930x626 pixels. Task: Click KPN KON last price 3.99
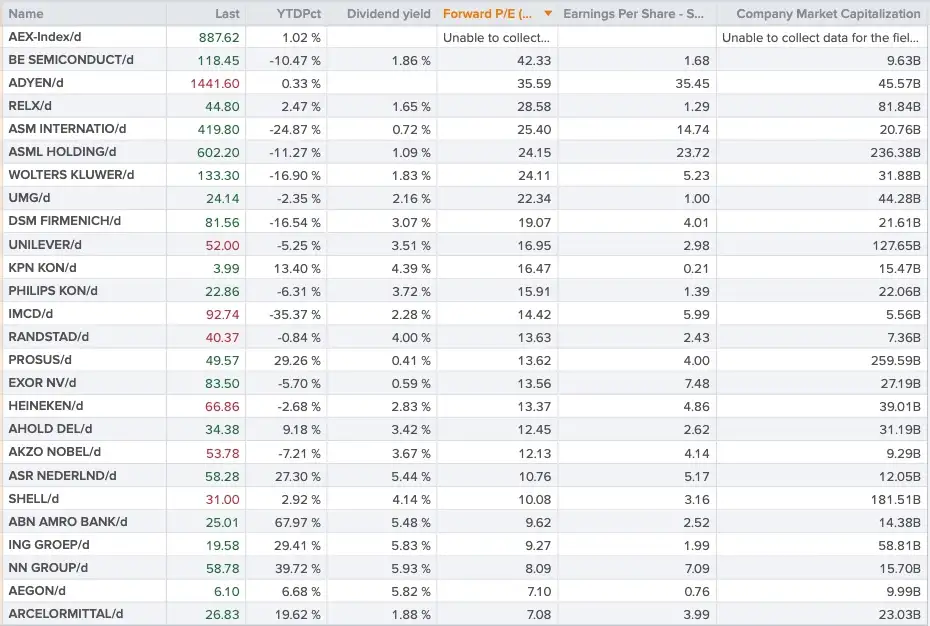click(226, 268)
